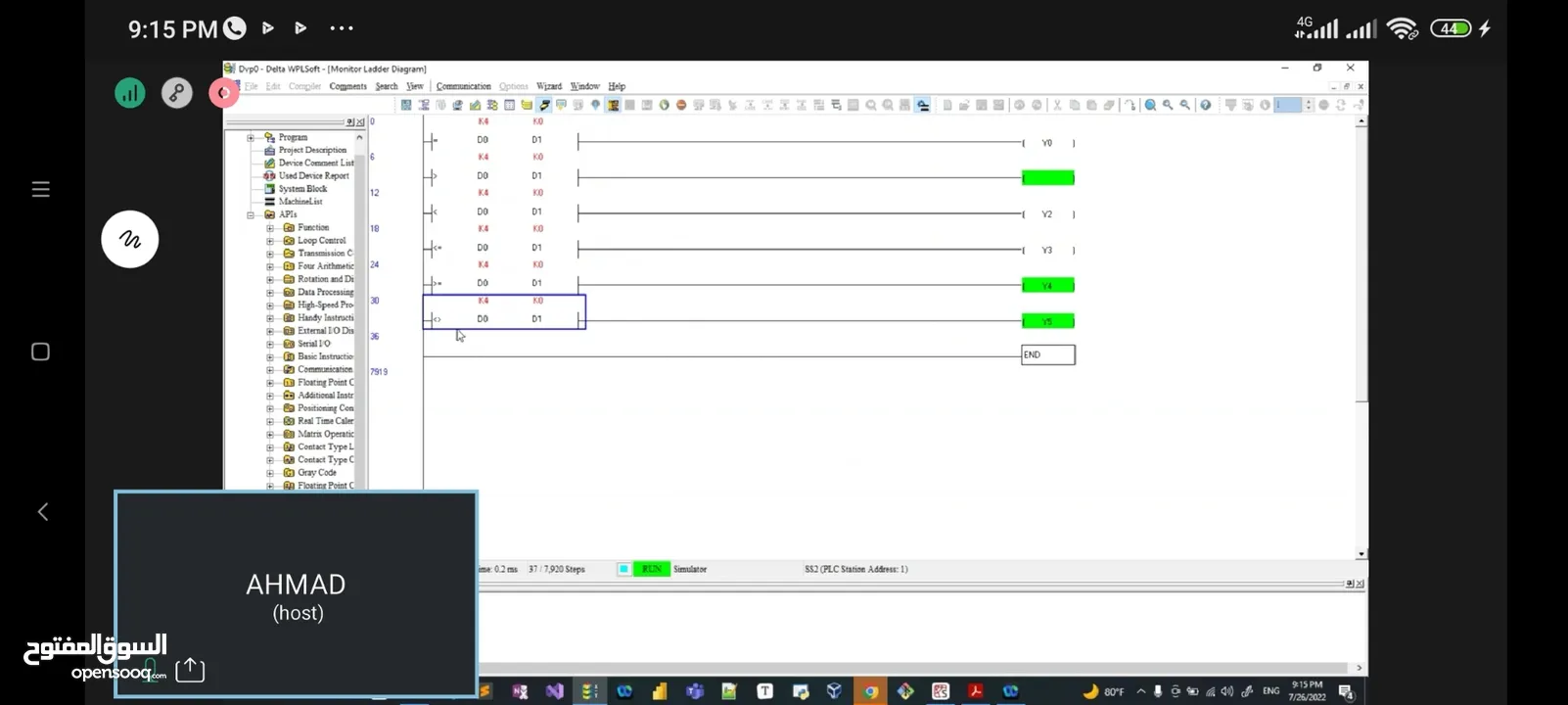Select Project Description in the tree
The height and width of the screenshot is (705, 1568).
click(312, 150)
